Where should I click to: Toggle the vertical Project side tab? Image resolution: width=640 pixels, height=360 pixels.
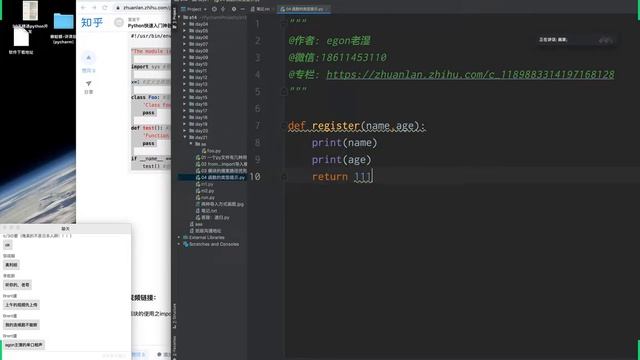pyautogui.click(x=175, y=18)
